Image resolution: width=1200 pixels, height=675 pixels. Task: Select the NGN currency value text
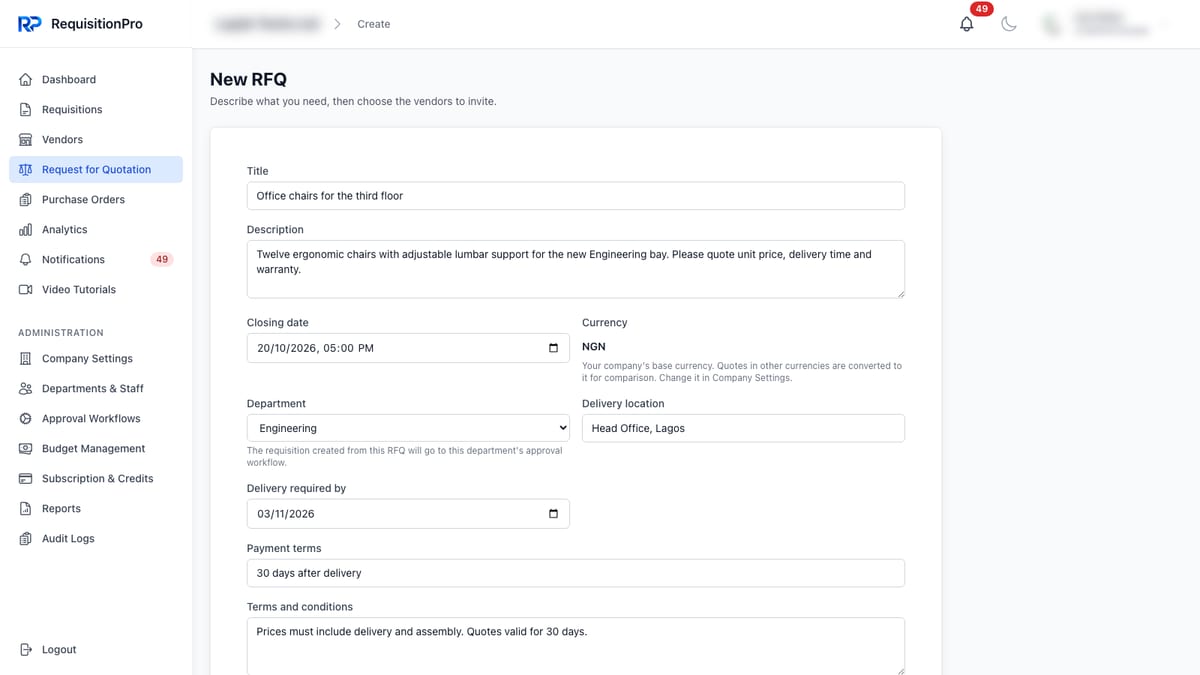coord(594,346)
